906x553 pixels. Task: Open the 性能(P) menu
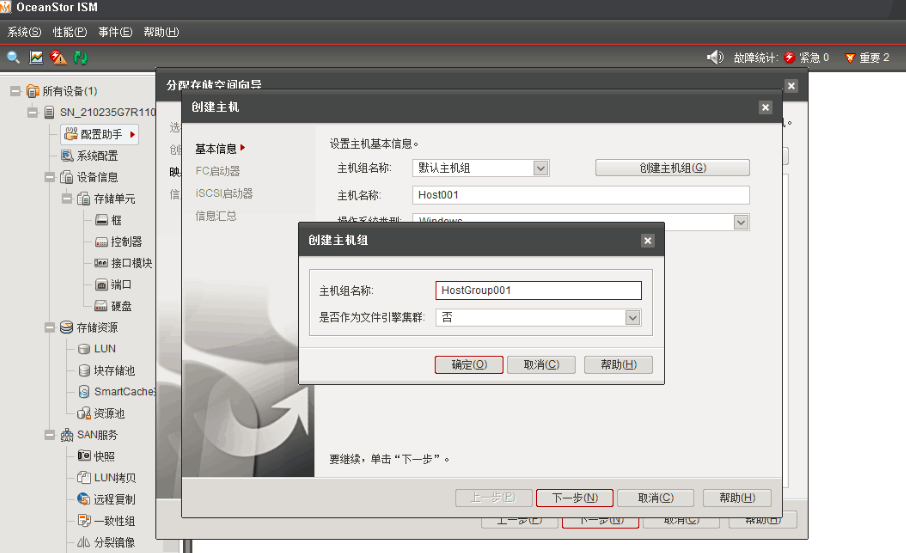(70, 32)
